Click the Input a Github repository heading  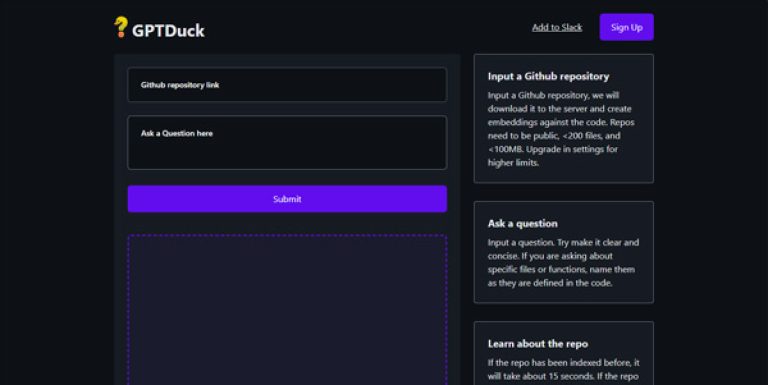tap(548, 76)
